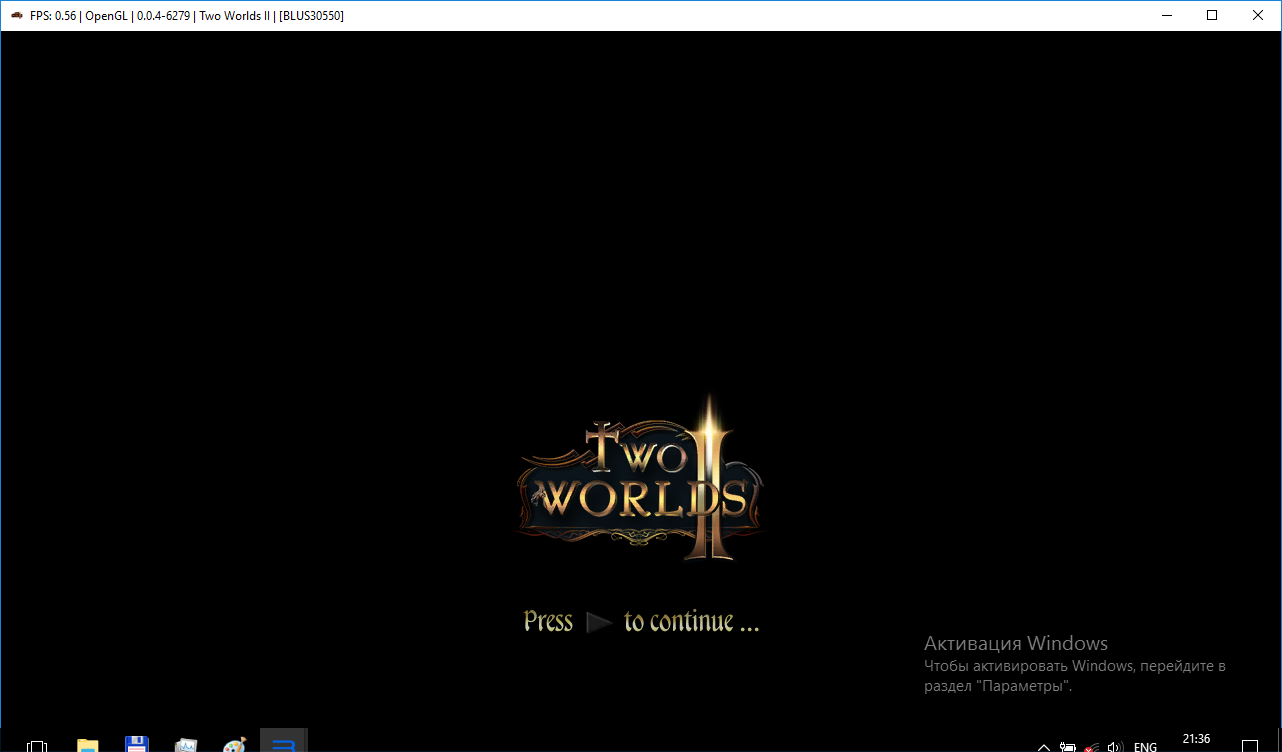
Task: Click the window title showing FPS and OpenGL
Action: coord(187,15)
